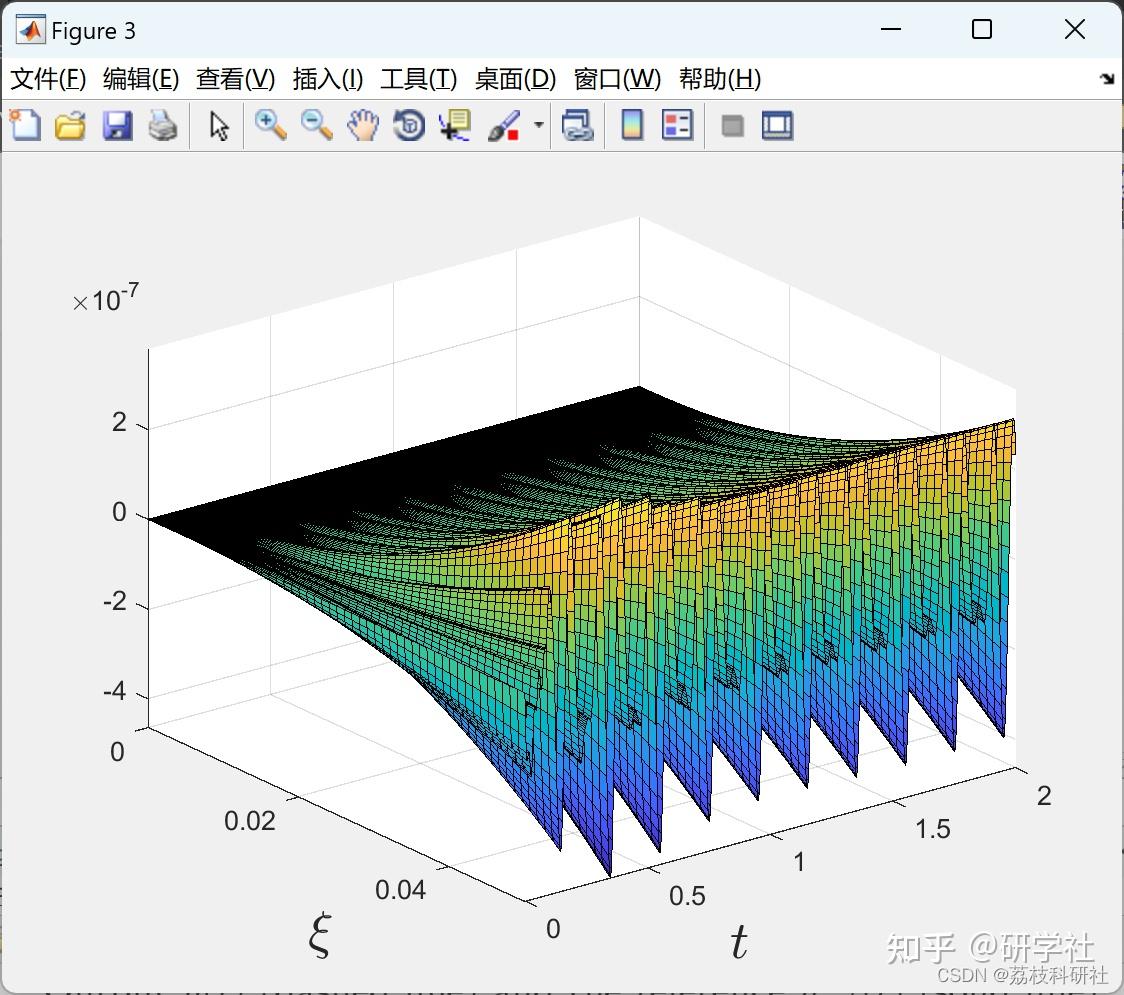Click the Hide Plot Tools button
1124x995 pixels.
pos(731,125)
